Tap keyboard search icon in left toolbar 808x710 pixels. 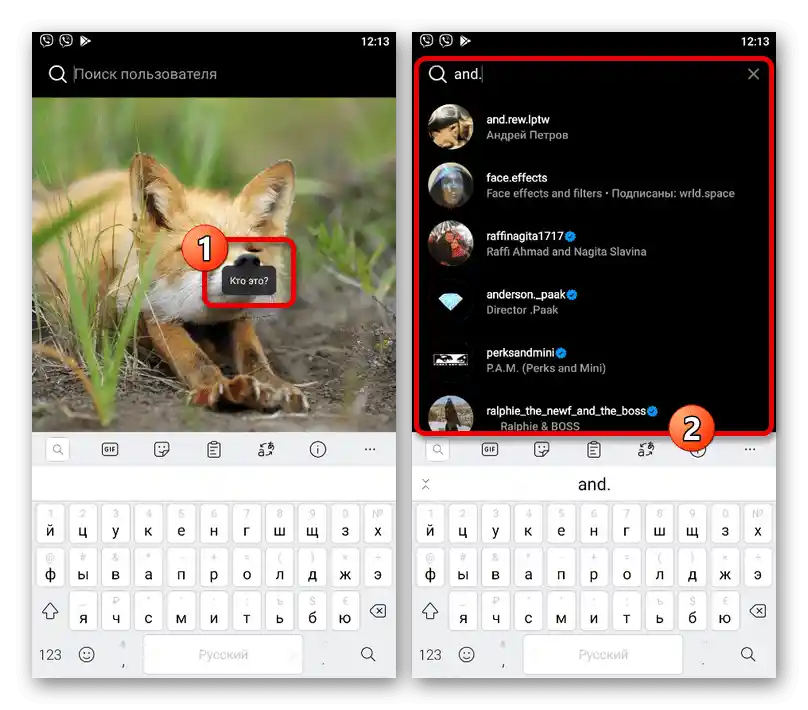(x=58, y=449)
